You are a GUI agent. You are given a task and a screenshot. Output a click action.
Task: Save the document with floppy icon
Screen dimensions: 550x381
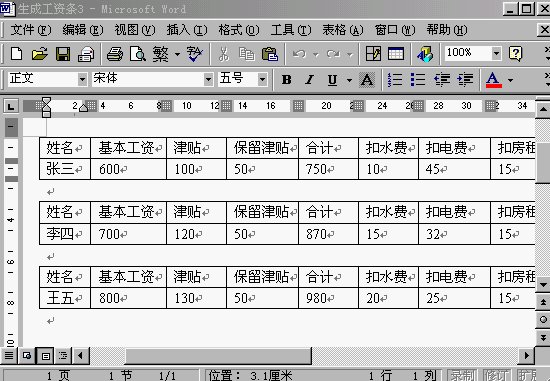(63, 54)
